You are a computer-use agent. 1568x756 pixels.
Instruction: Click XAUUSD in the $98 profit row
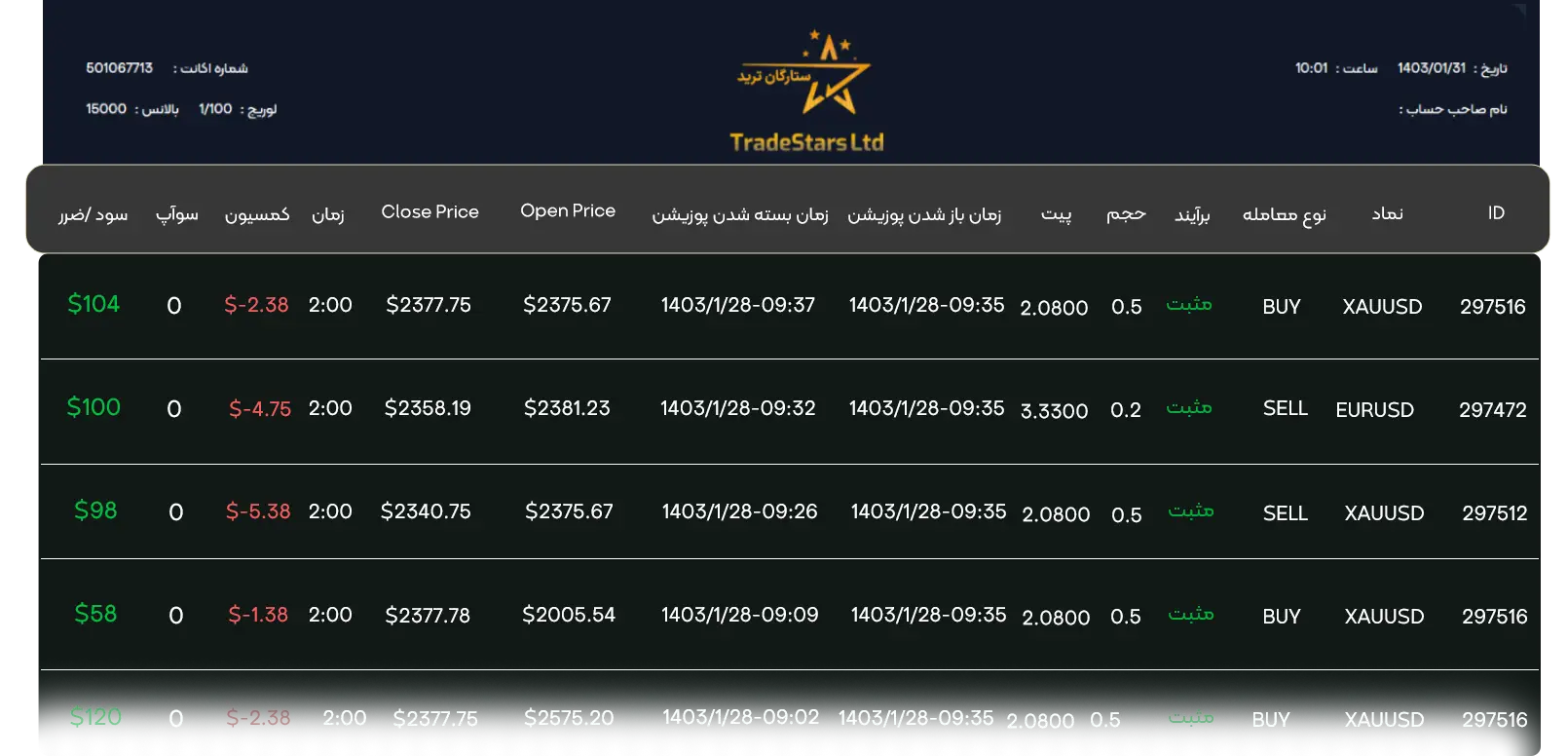(1384, 513)
